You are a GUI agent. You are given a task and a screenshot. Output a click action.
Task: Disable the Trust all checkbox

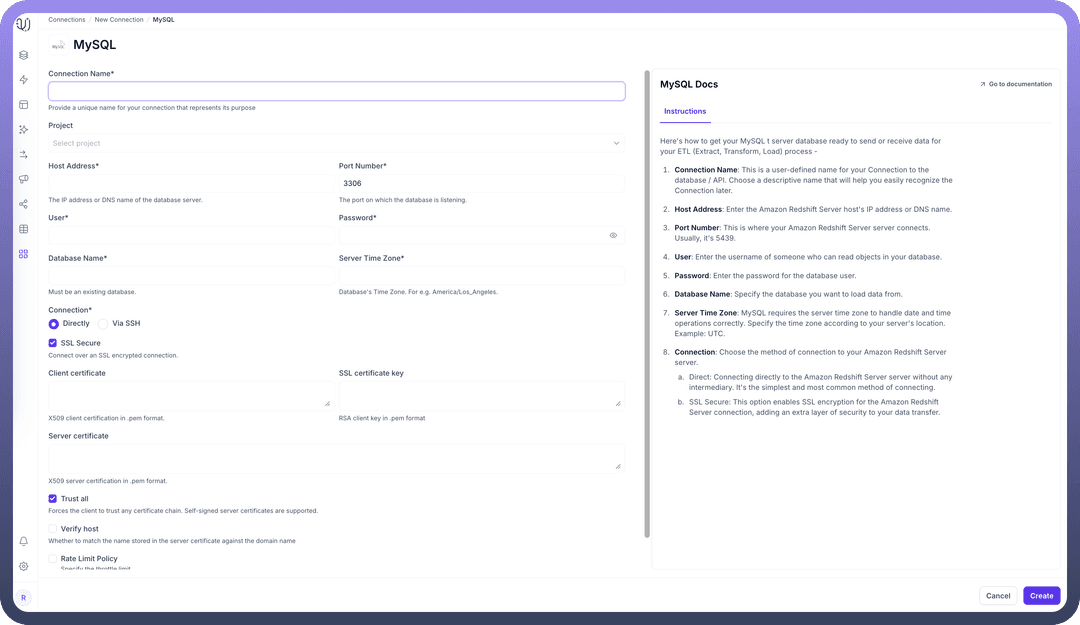click(53, 498)
